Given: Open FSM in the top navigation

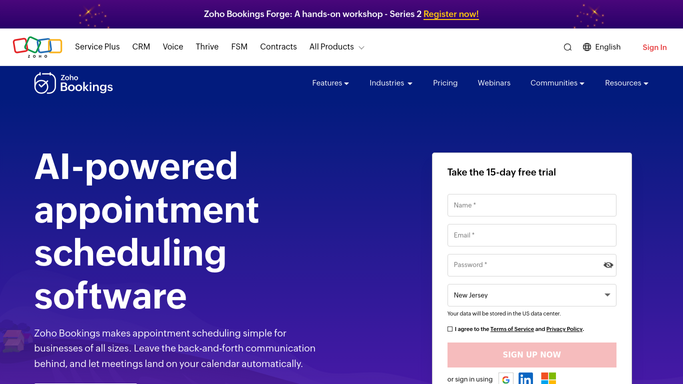Looking at the screenshot, I should [x=239, y=47].
